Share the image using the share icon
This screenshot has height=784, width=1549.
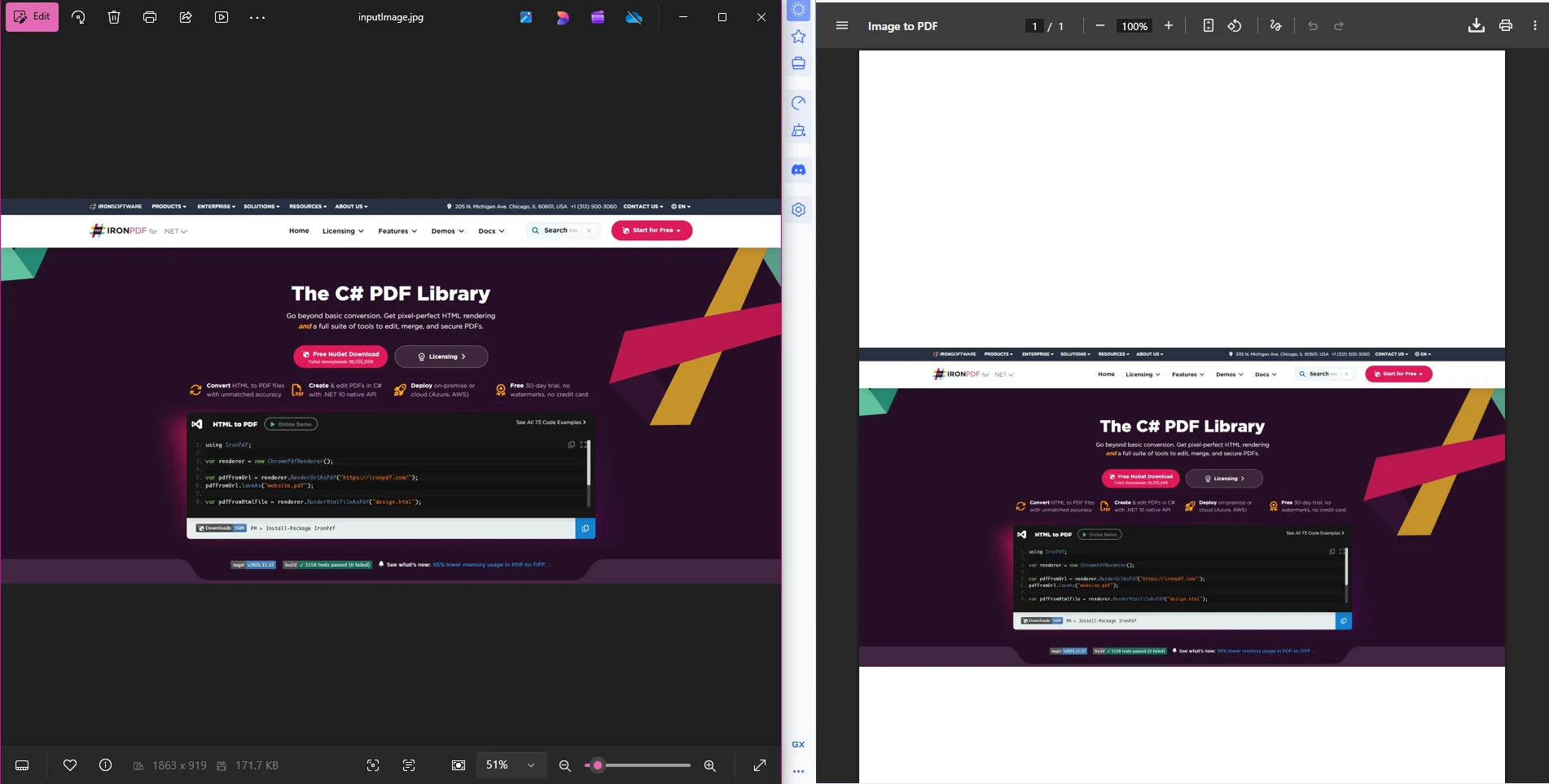[x=186, y=16]
